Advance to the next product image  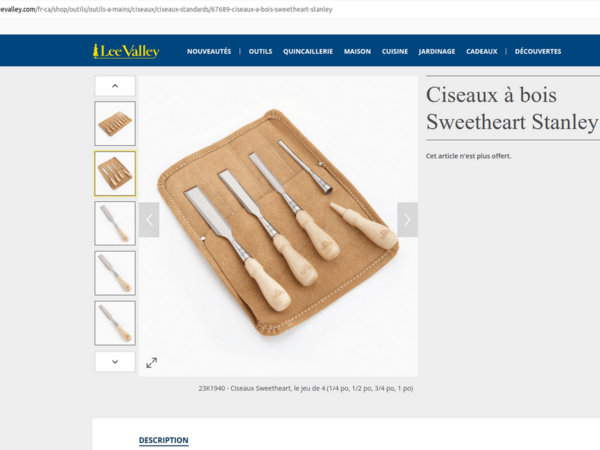click(407, 220)
